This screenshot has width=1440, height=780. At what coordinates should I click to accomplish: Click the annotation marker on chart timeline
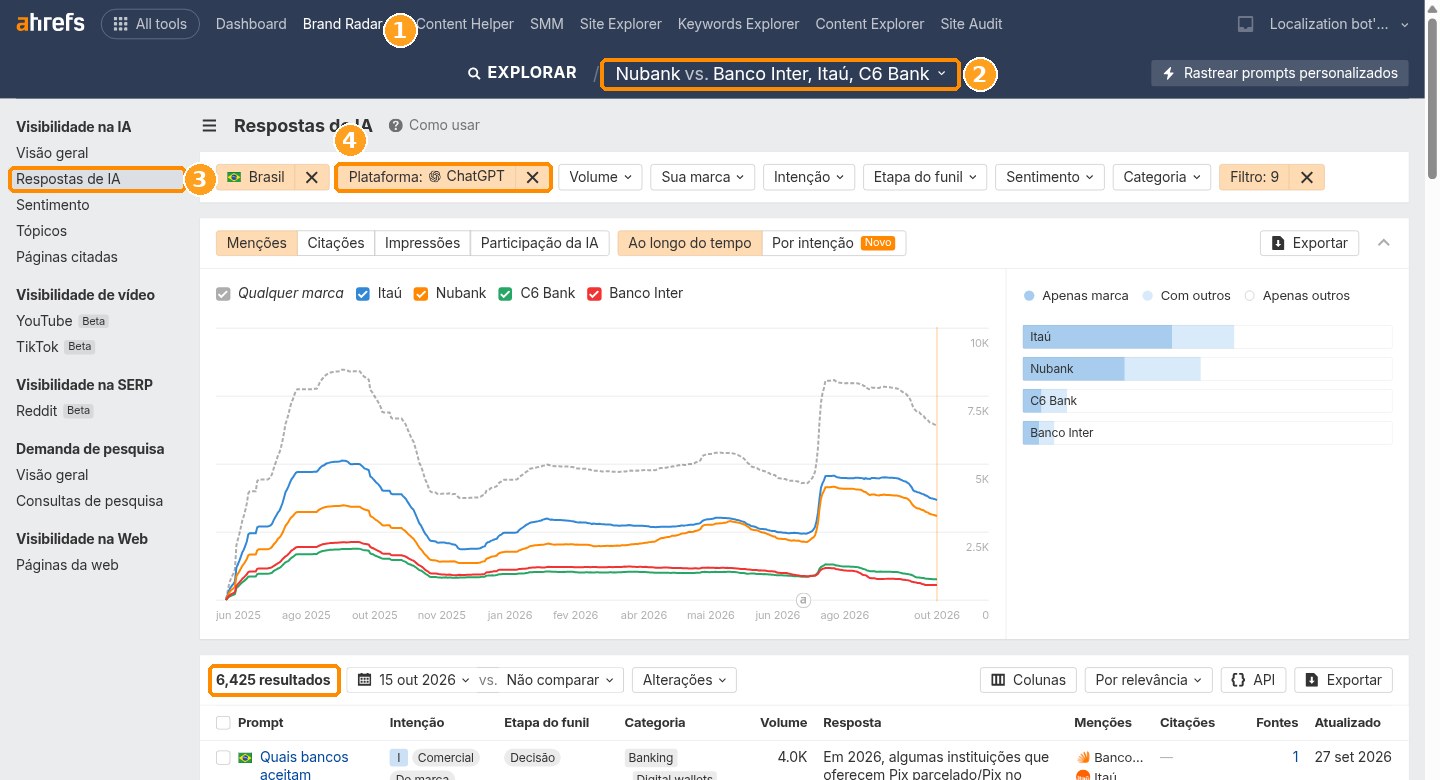(802, 599)
